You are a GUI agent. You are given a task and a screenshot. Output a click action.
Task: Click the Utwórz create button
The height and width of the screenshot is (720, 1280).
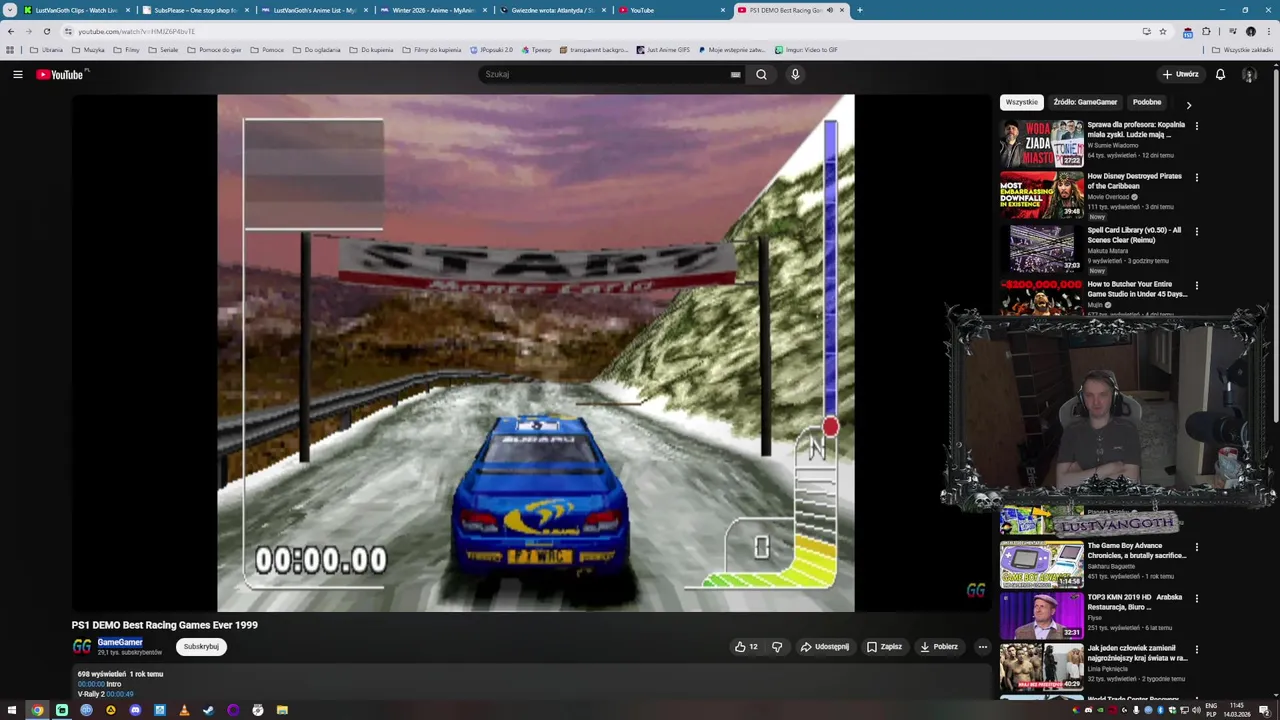click(1180, 74)
